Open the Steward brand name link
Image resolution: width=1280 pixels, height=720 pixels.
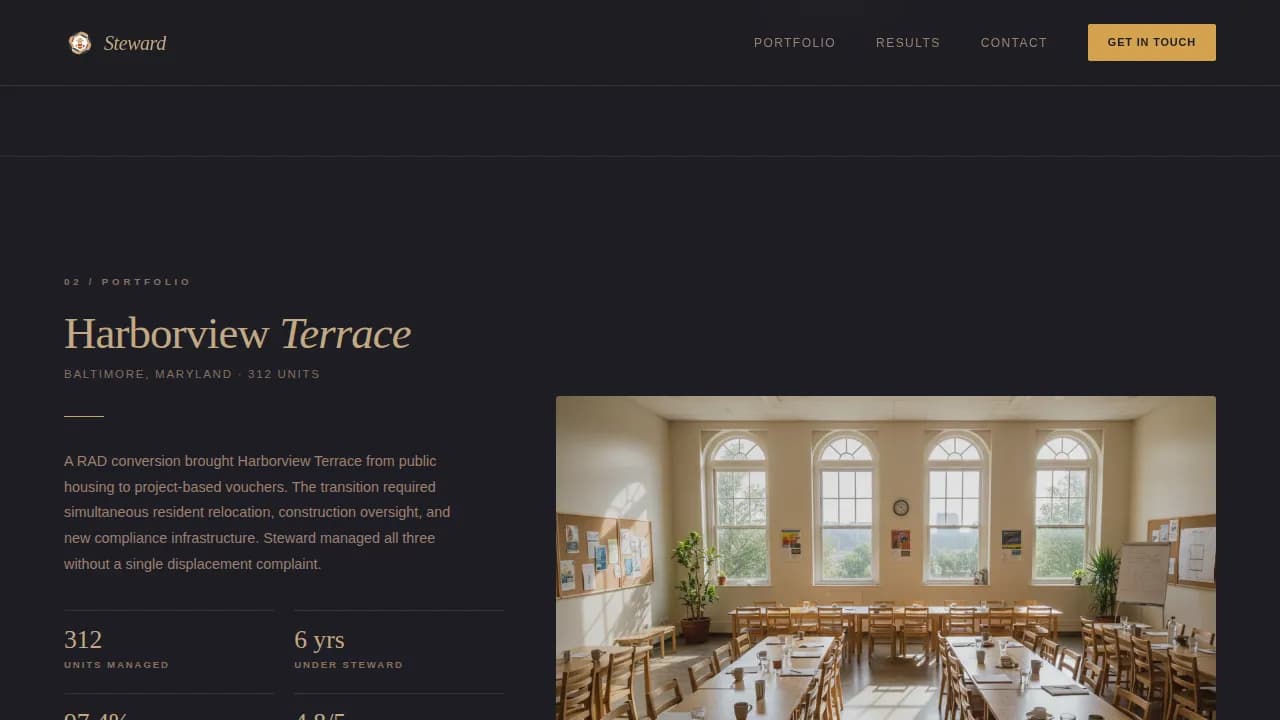pyautogui.click(x=135, y=43)
